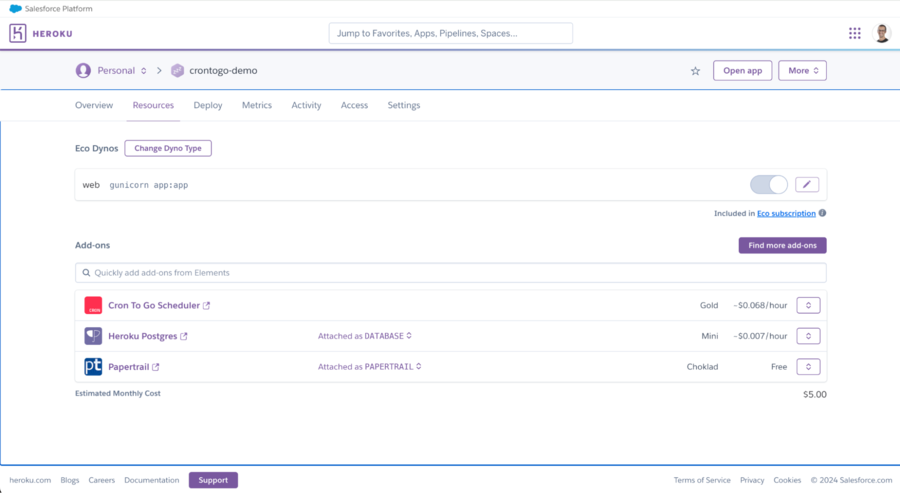Screen dimensions: 900x493
Task: Expand the Personal team switcher
Action: tap(144, 71)
